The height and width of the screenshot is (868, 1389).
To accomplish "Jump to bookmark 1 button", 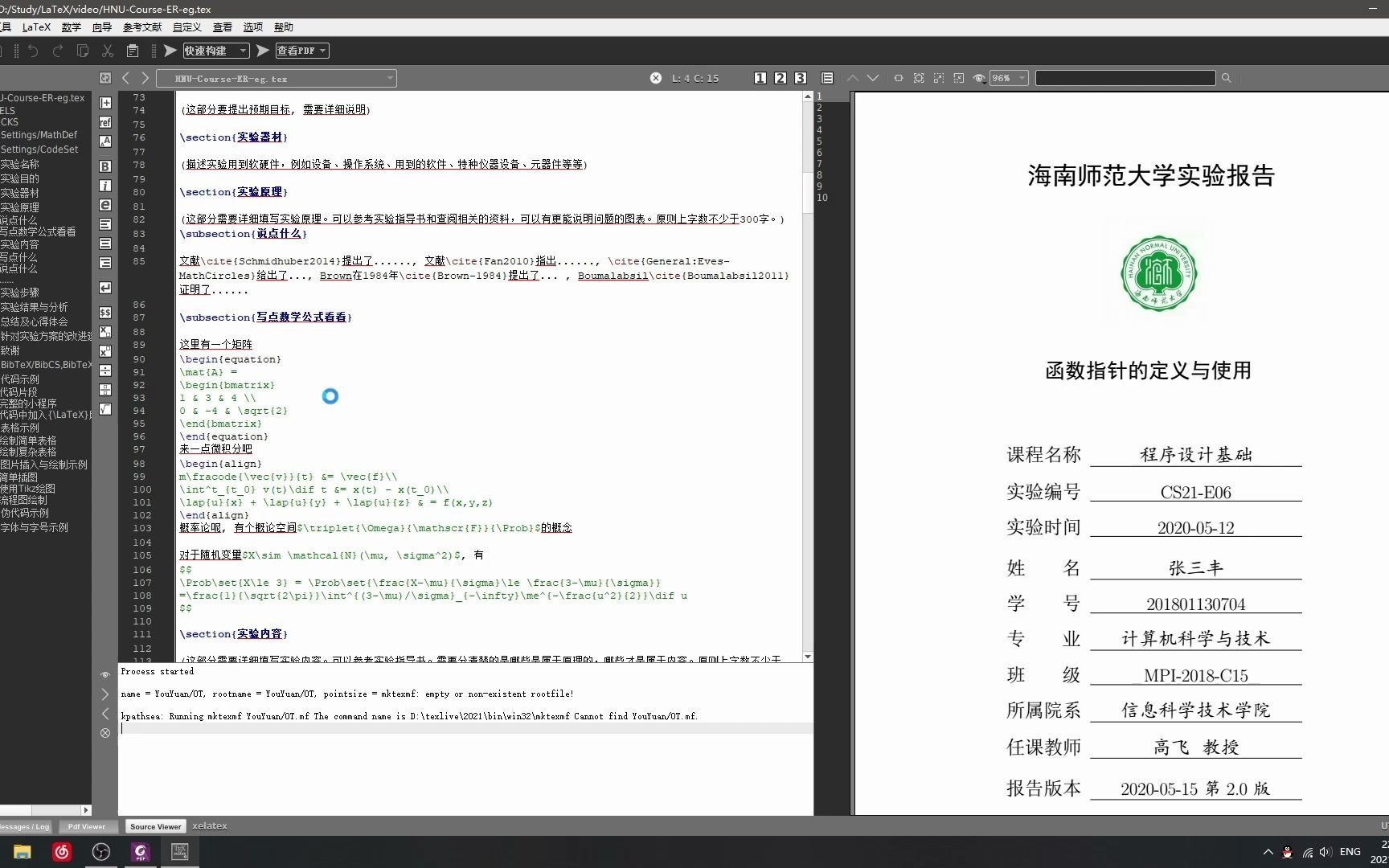I will pos(760,78).
